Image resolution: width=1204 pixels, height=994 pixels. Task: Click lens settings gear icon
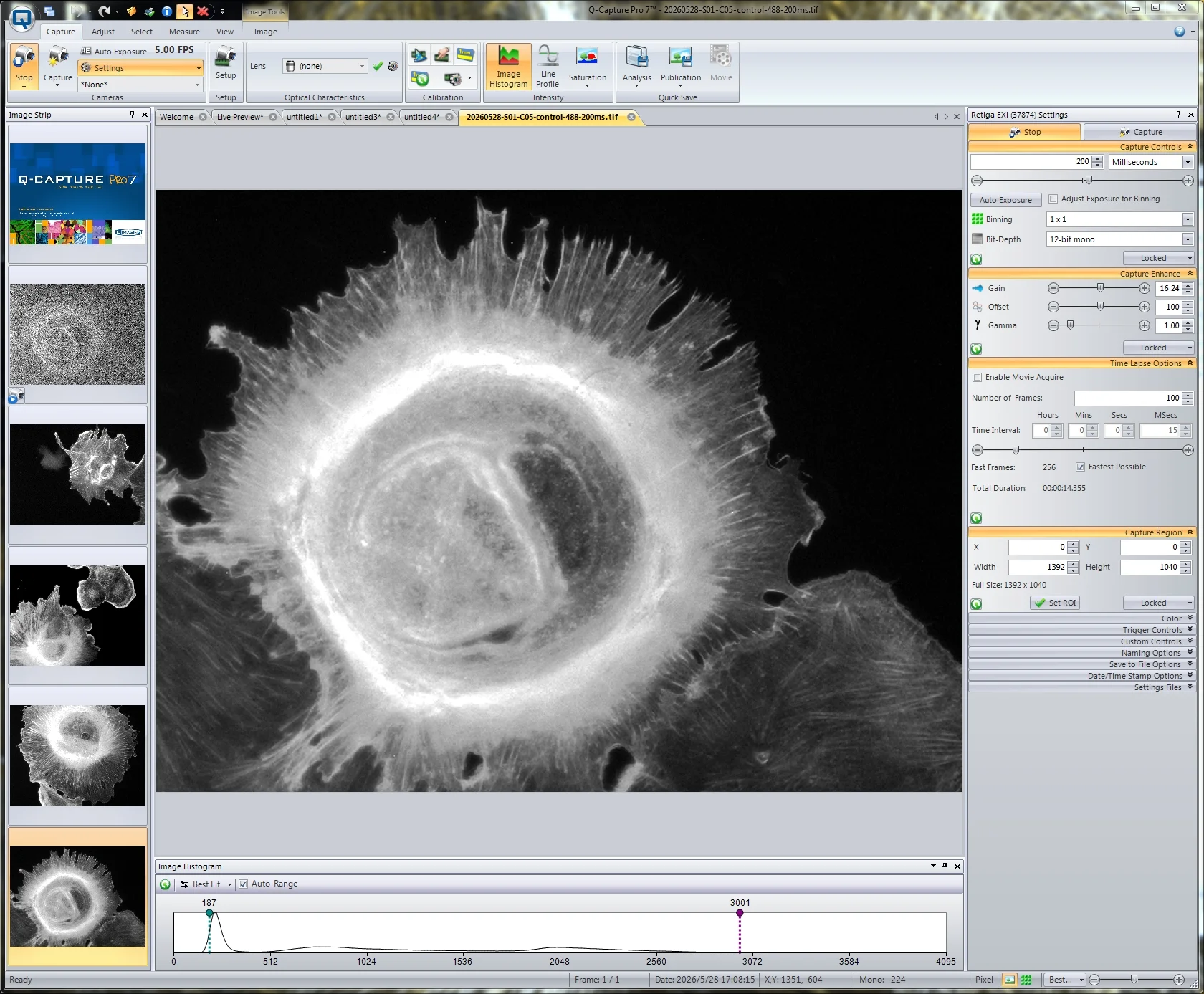(393, 66)
